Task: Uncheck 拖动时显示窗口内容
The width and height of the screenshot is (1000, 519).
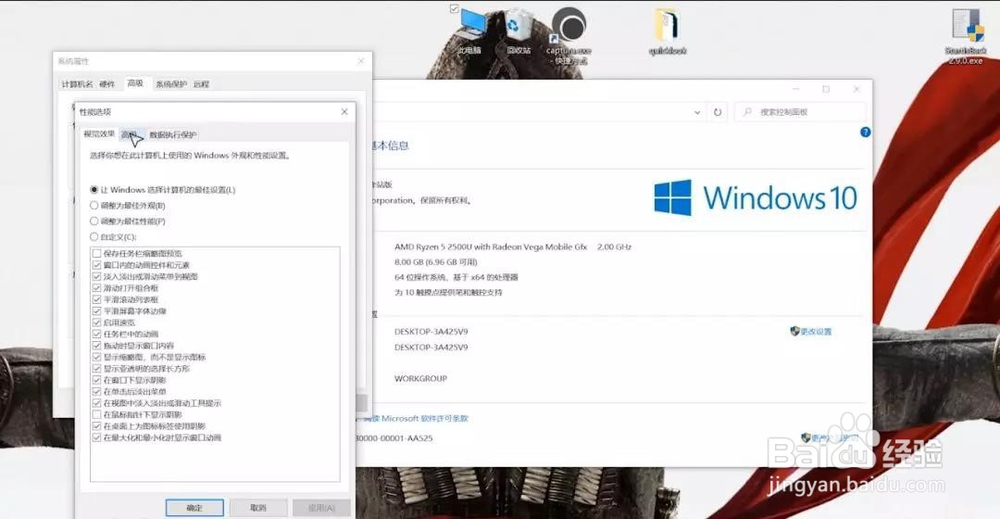Action: click(97, 346)
